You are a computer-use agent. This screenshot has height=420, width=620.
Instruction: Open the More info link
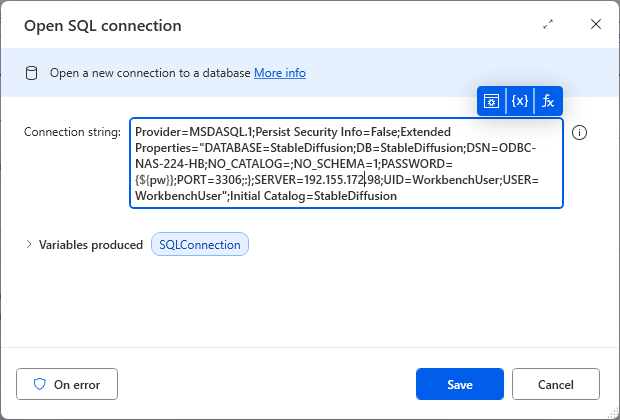tap(280, 73)
